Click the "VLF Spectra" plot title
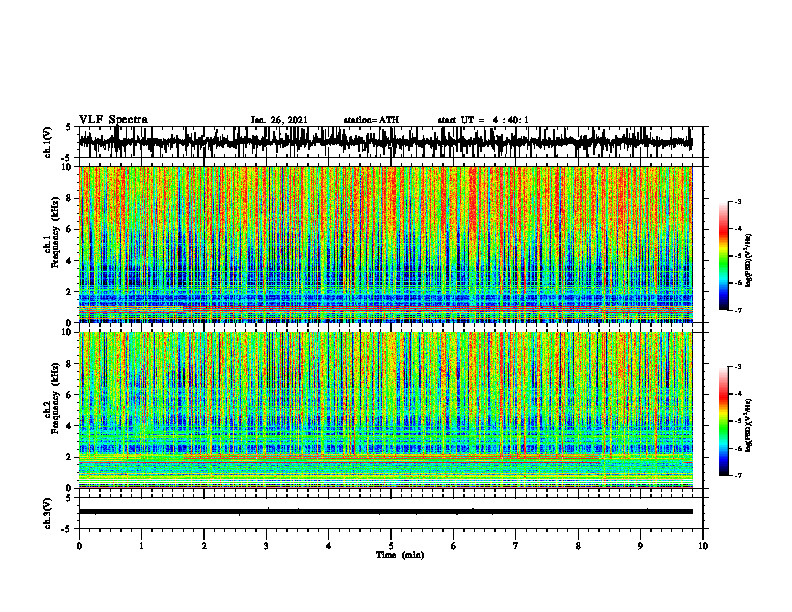Image resolution: width=792 pixels, height=612 pixels. tap(113, 120)
